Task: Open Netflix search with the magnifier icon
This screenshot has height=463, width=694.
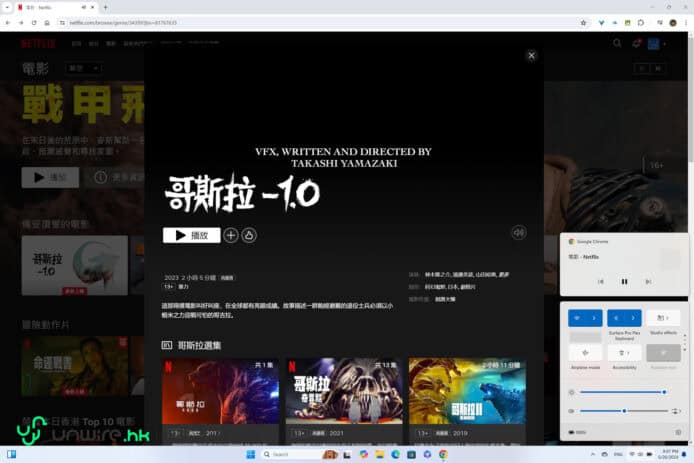Action: (x=617, y=43)
